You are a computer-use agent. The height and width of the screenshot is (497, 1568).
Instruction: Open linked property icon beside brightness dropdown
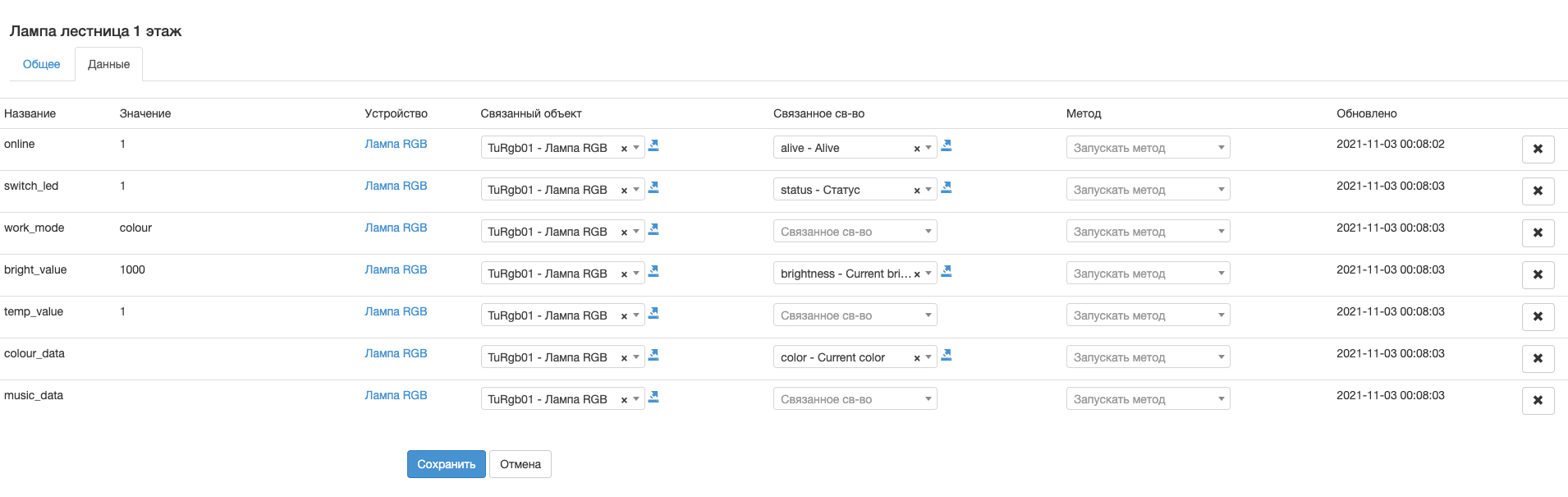coord(946,271)
